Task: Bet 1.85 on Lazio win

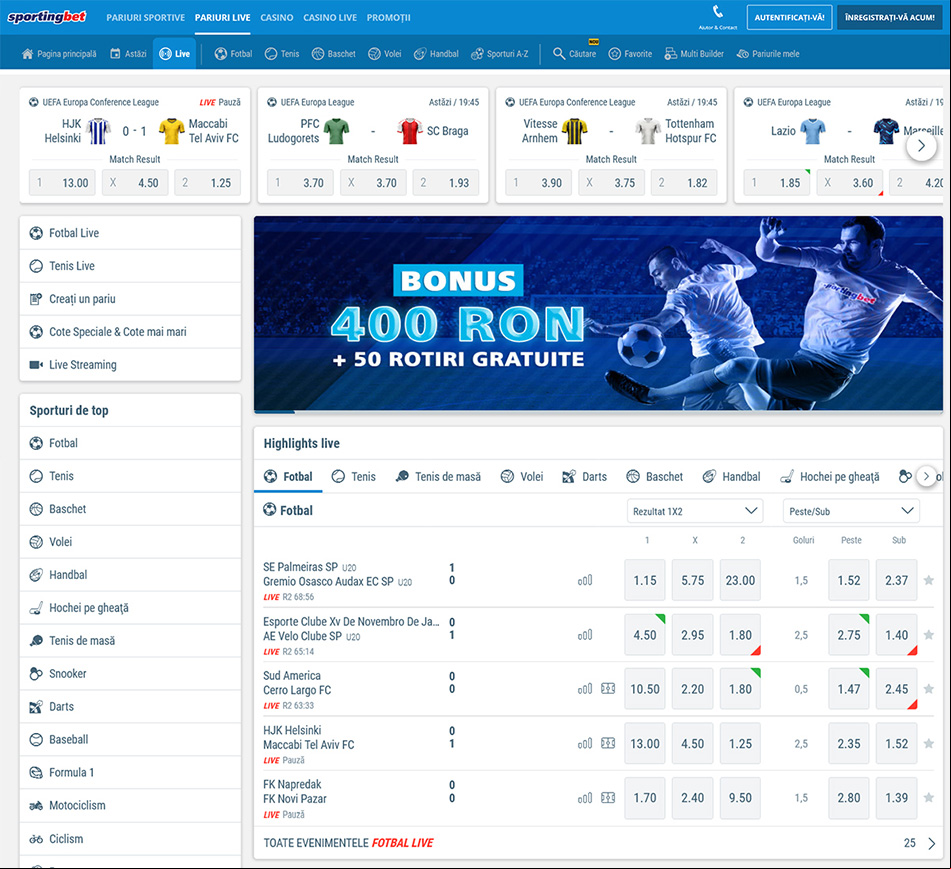Action: click(777, 183)
